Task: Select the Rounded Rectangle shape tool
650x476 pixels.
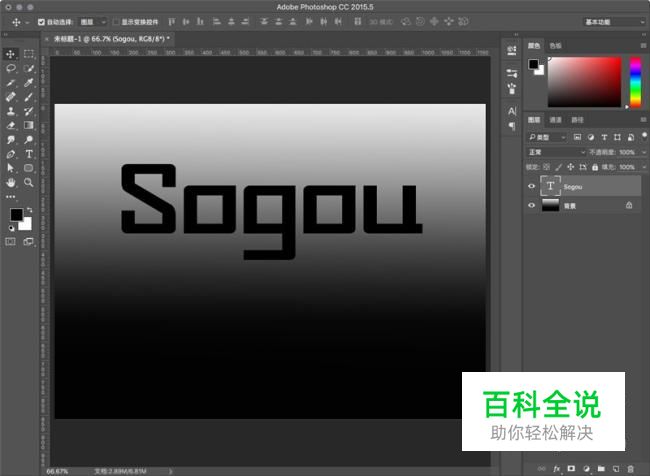Action: point(29,168)
